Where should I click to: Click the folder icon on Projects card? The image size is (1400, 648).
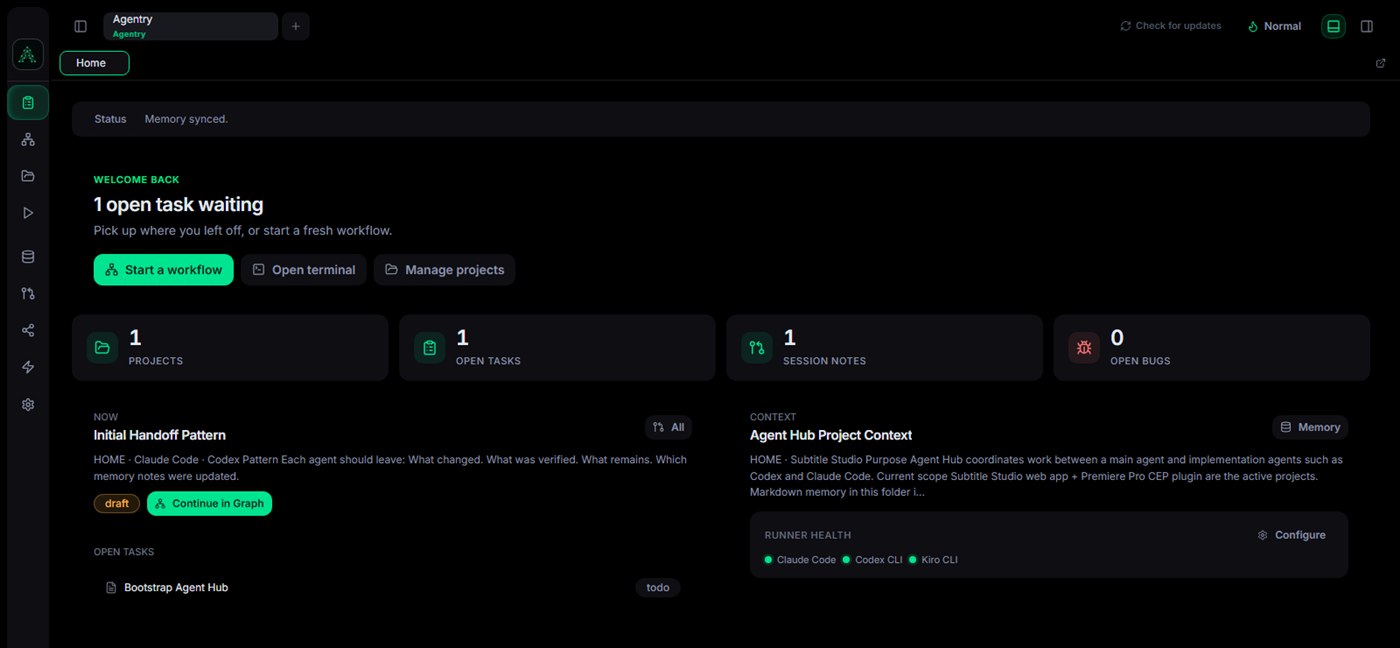click(102, 348)
